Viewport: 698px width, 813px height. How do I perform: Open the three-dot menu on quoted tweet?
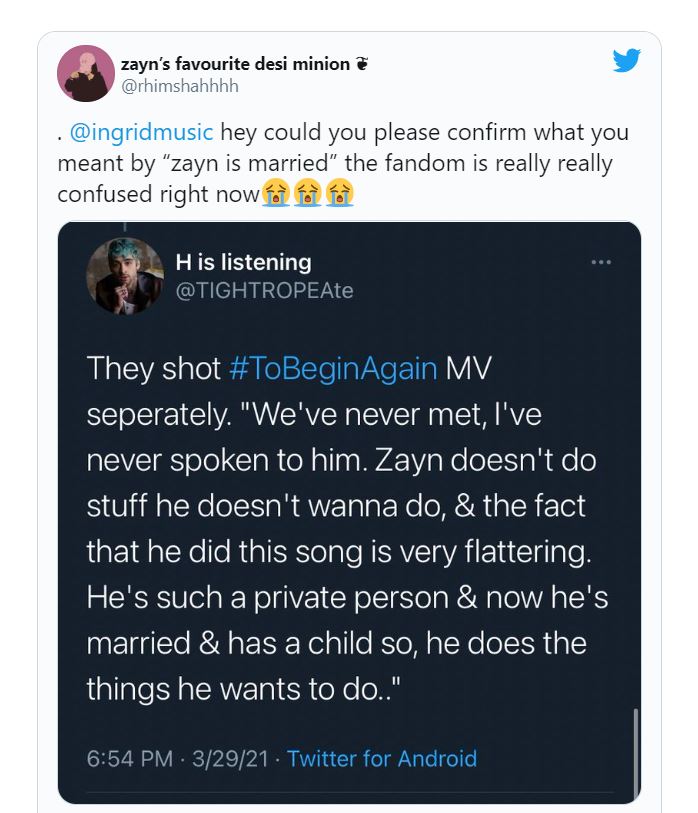pos(601,262)
